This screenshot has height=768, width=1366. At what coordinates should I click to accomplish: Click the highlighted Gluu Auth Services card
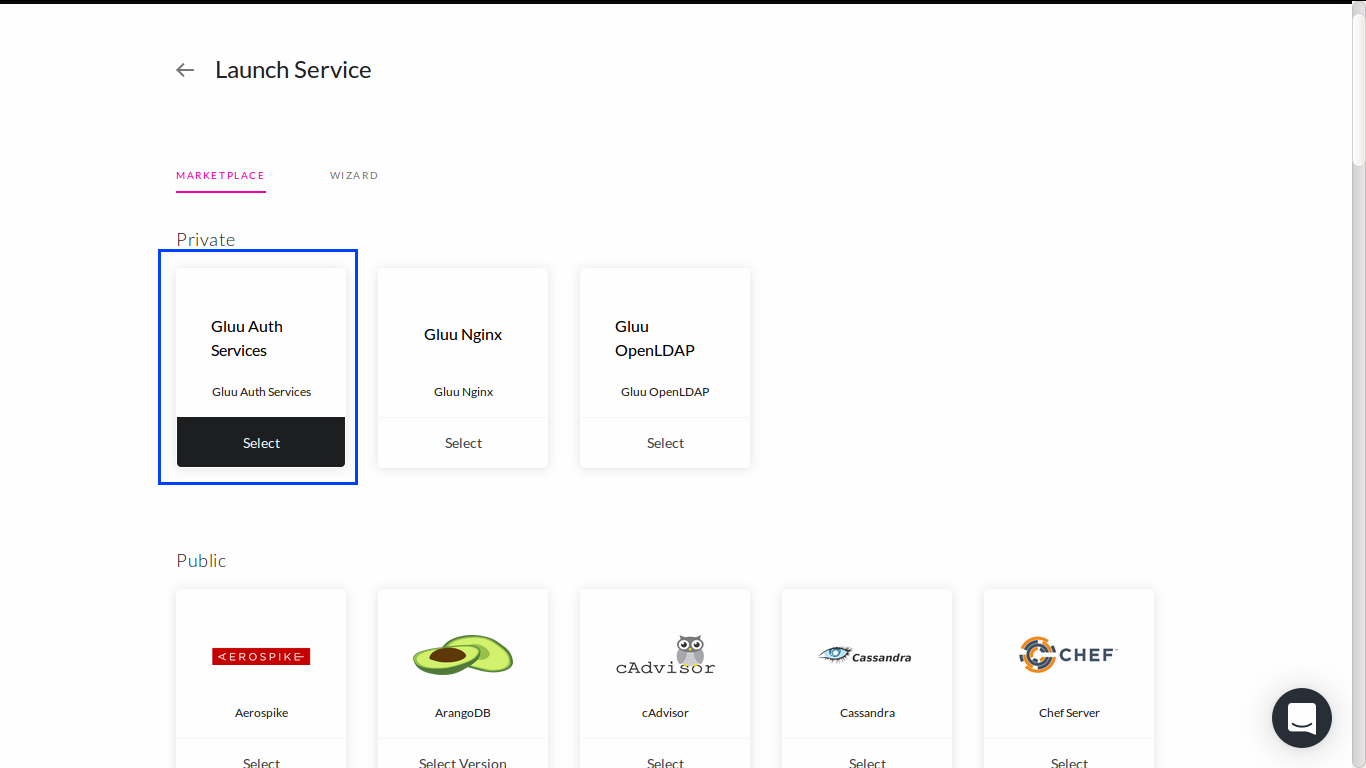pyautogui.click(x=261, y=340)
